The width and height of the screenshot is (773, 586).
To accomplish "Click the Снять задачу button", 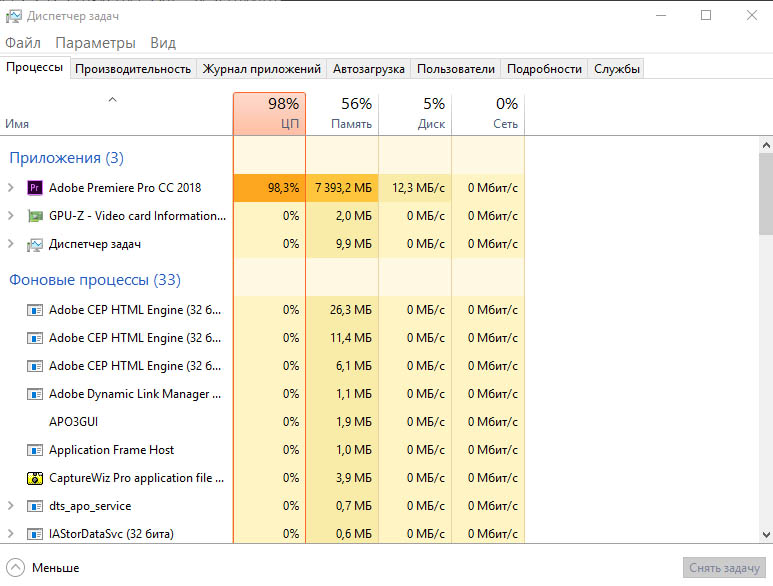I will (x=724, y=568).
